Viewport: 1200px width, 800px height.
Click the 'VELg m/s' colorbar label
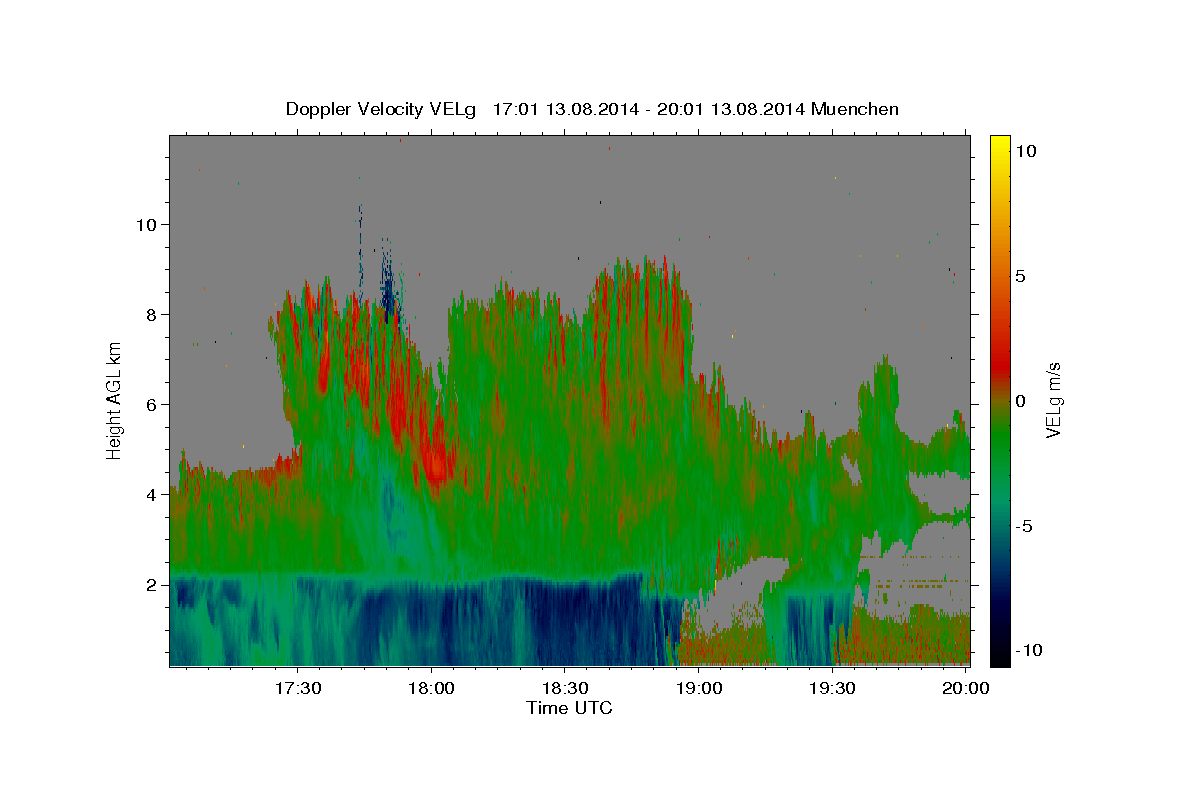pos(1052,400)
